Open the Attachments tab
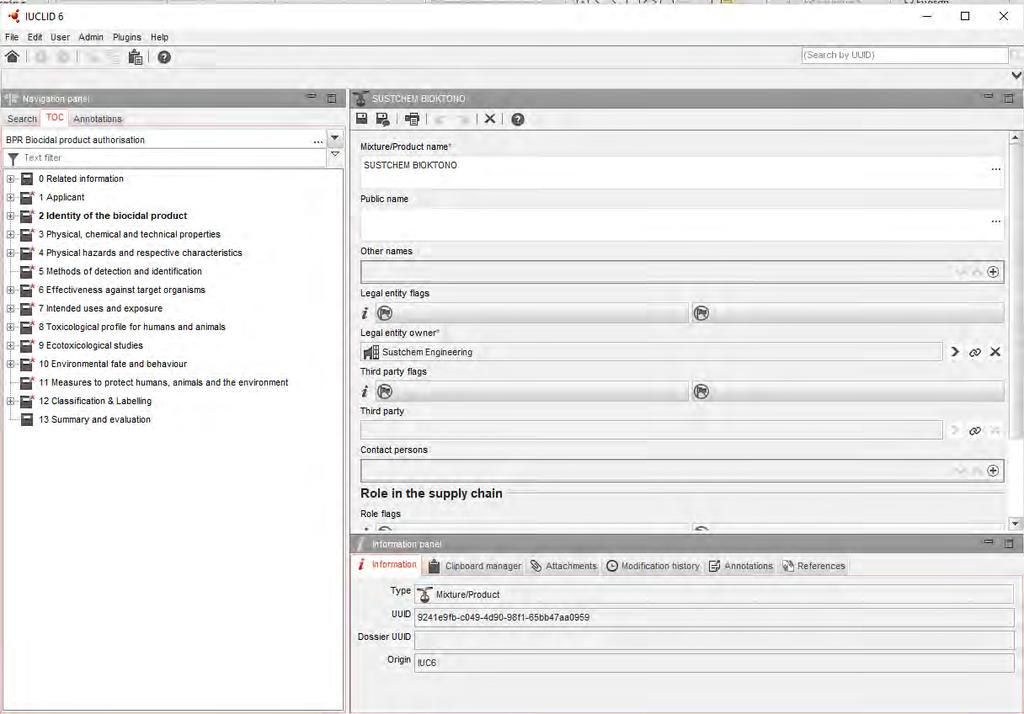The image size is (1024, 714). [564, 566]
